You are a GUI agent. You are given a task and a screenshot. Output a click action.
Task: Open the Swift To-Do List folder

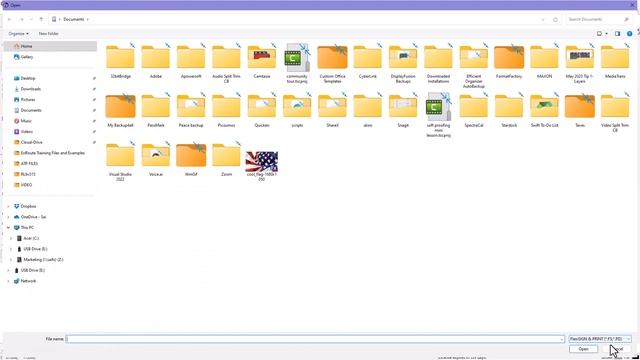[544, 110]
